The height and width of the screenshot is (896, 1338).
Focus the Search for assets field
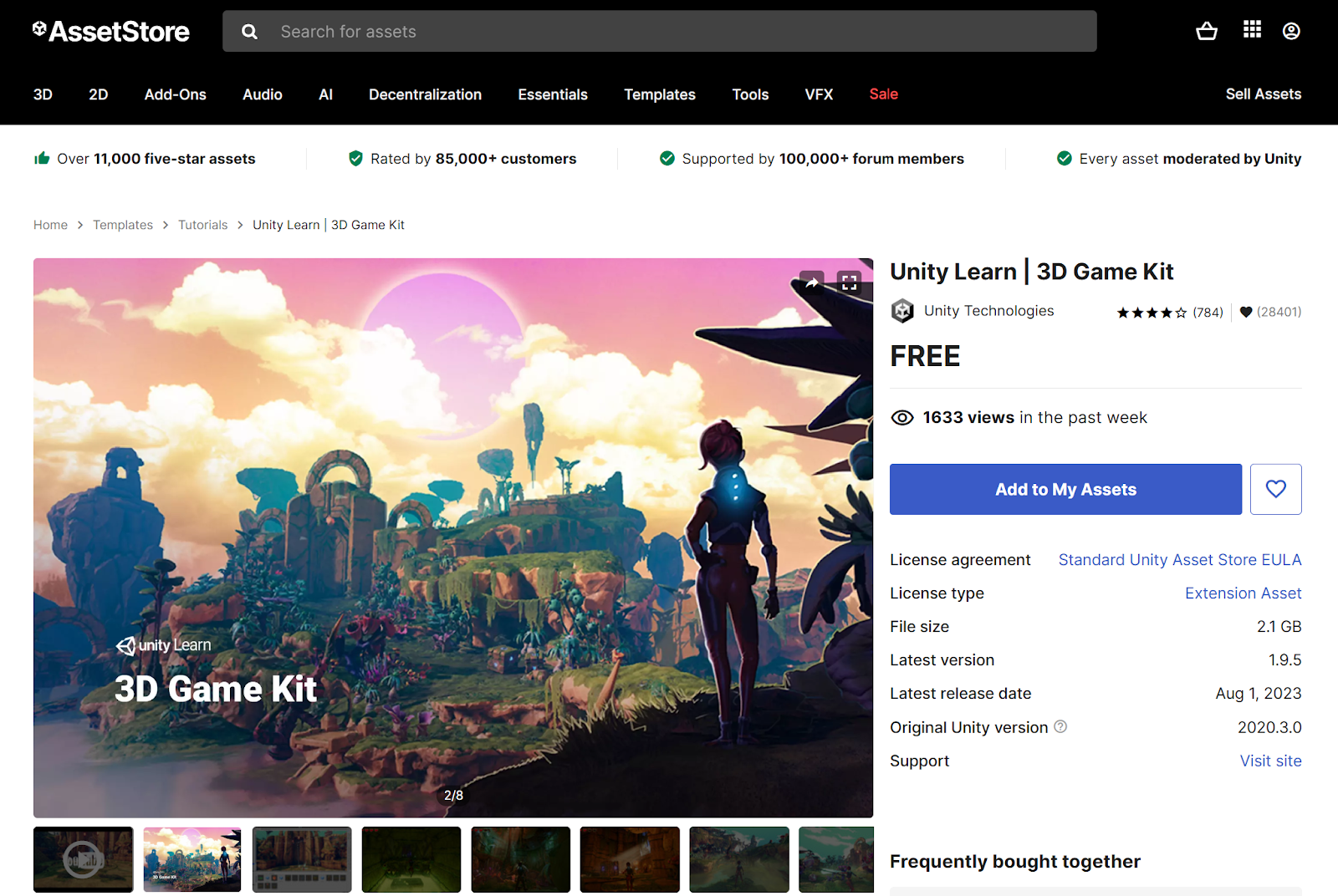(x=660, y=32)
